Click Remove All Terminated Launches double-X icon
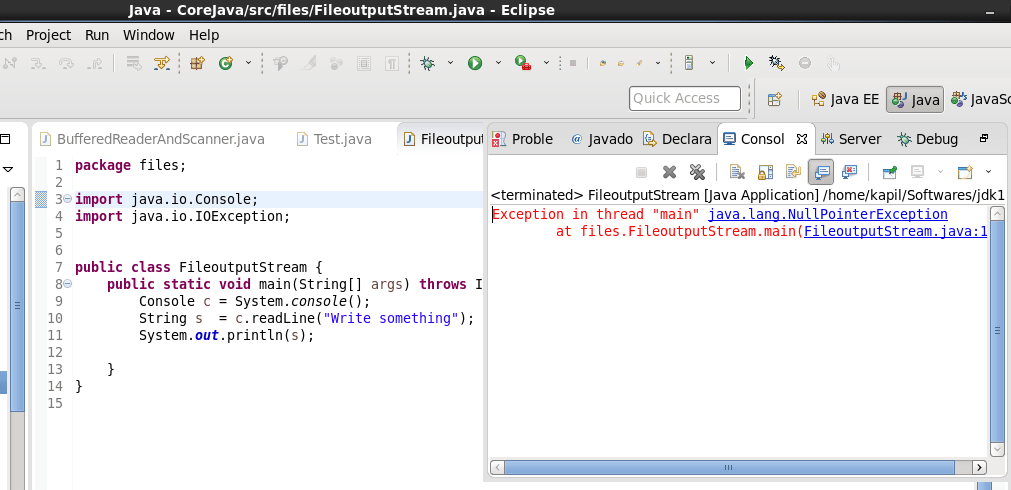Screen dimensions: 1011x490 [x=697, y=172]
